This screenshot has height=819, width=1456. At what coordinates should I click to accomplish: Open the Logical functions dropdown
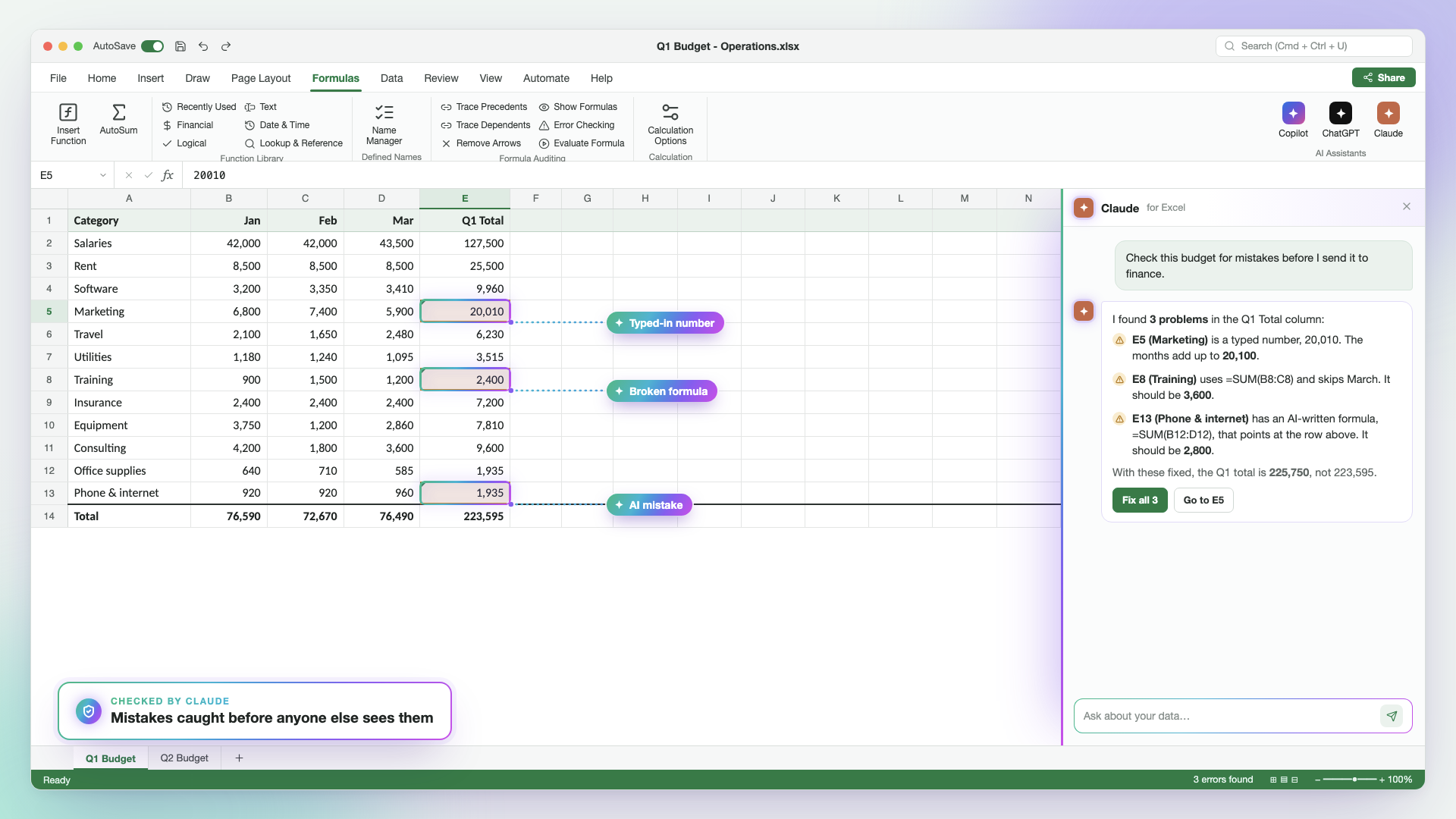pos(184,143)
